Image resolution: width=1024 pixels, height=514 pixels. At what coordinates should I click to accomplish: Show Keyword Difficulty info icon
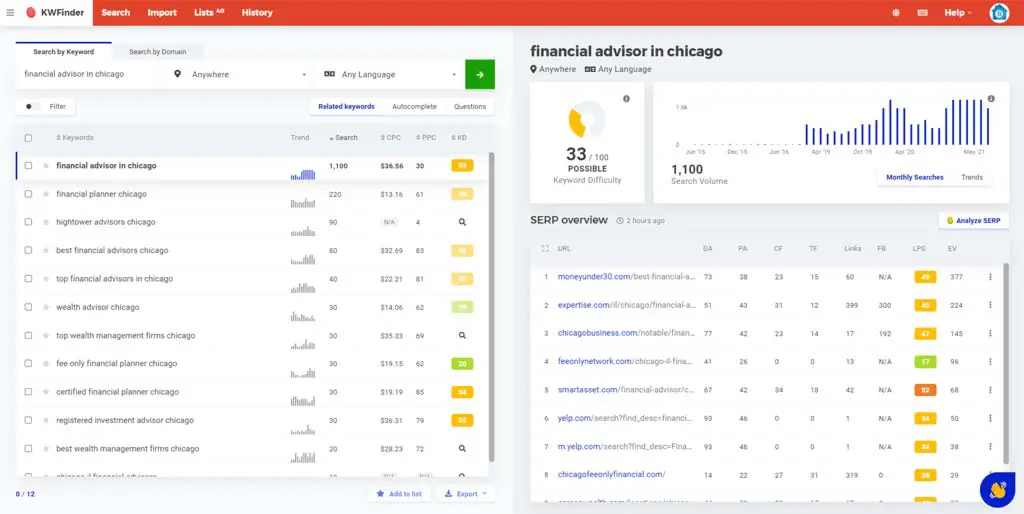(x=626, y=99)
